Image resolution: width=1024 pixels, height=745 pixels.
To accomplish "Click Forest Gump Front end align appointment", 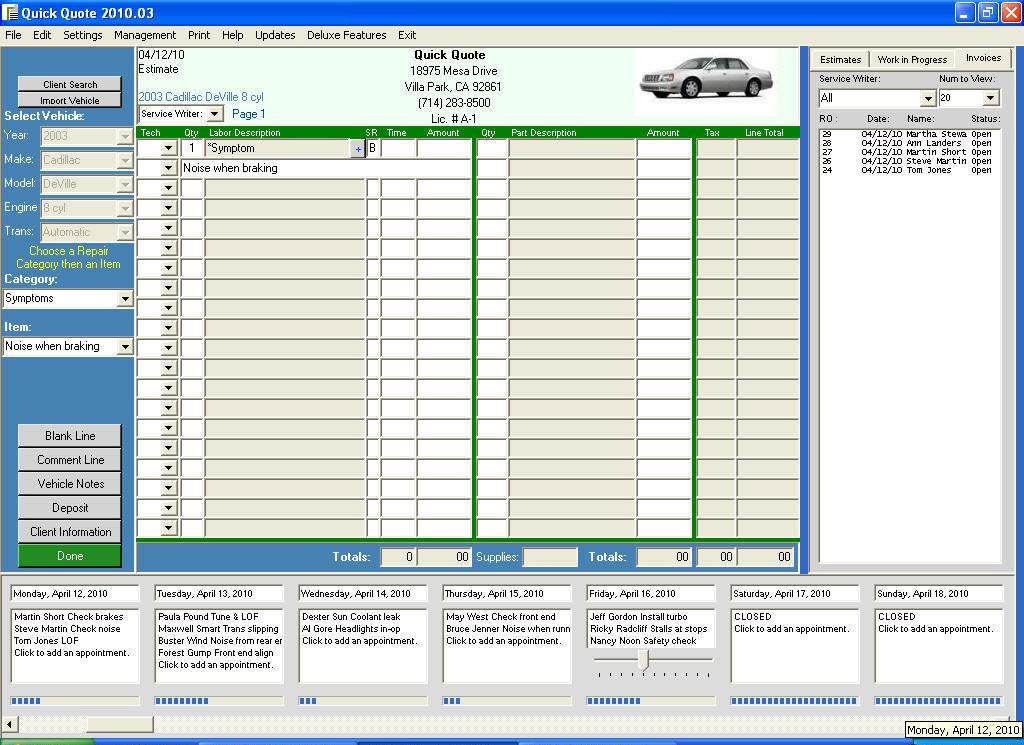I will tap(216, 653).
